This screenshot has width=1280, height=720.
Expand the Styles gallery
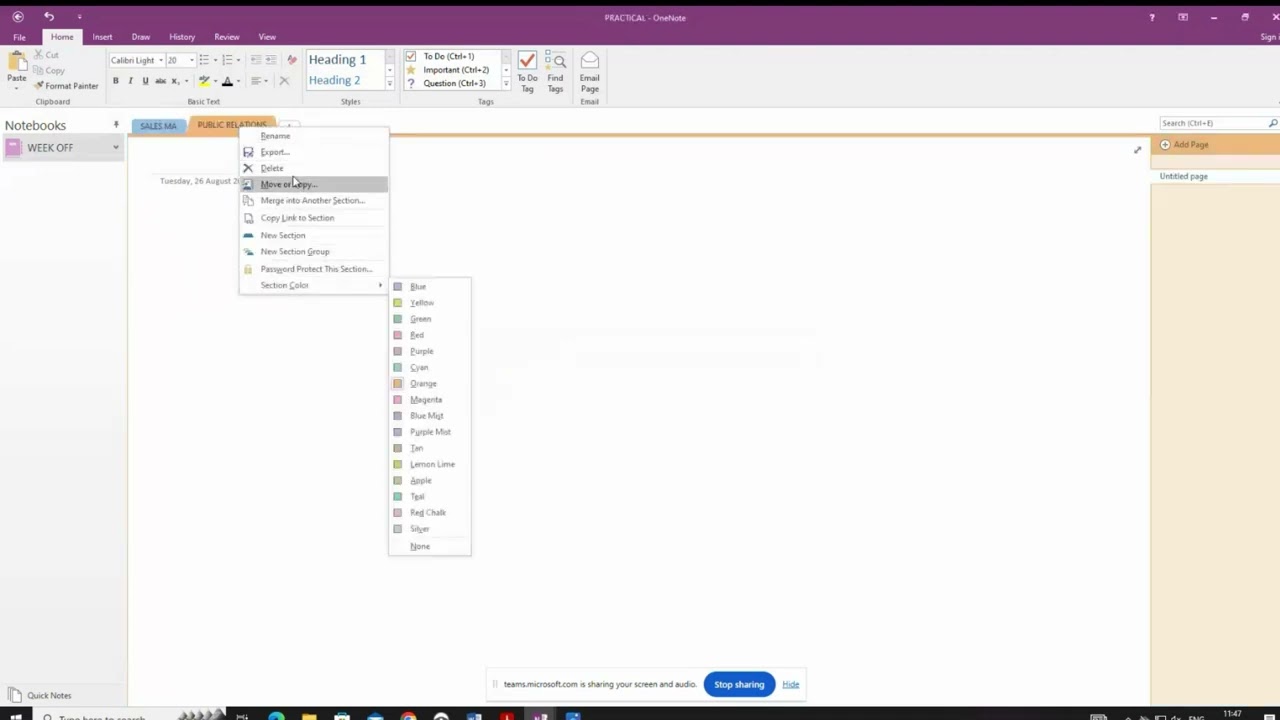390,84
